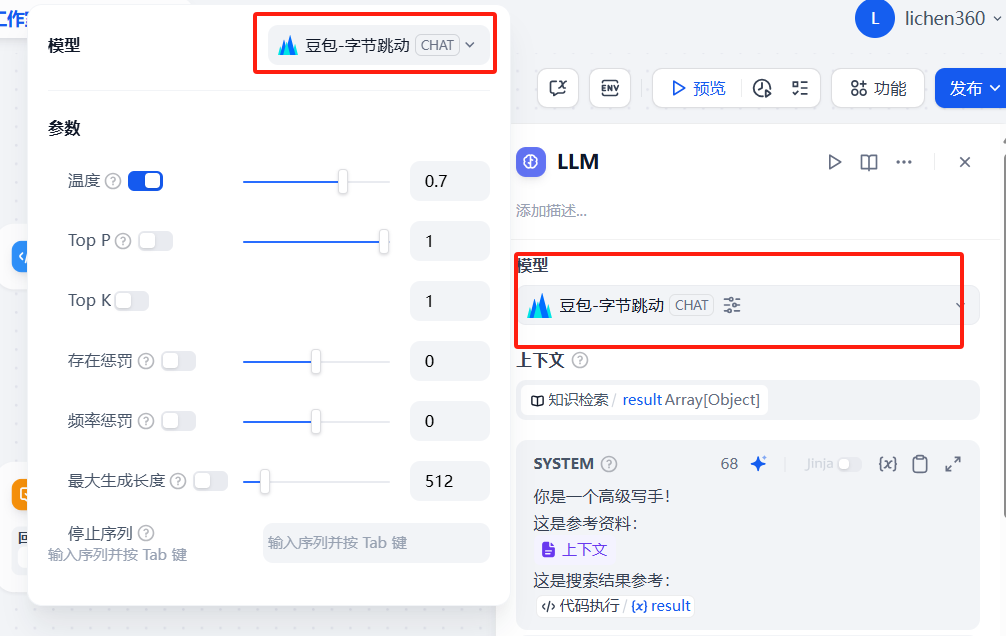Click the Top P value field
Image resolution: width=1006 pixels, height=636 pixels.
pyautogui.click(x=450, y=241)
